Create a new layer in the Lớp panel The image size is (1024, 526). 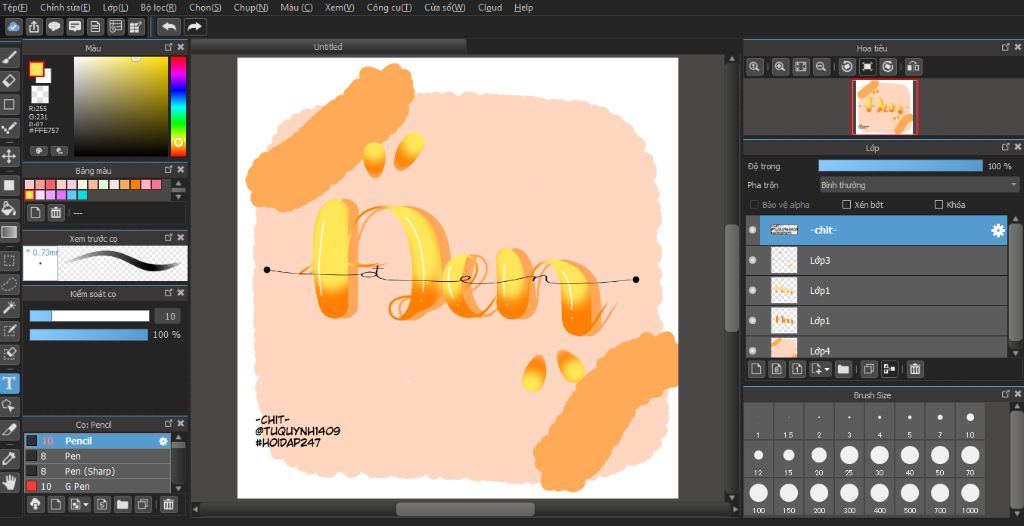point(756,369)
